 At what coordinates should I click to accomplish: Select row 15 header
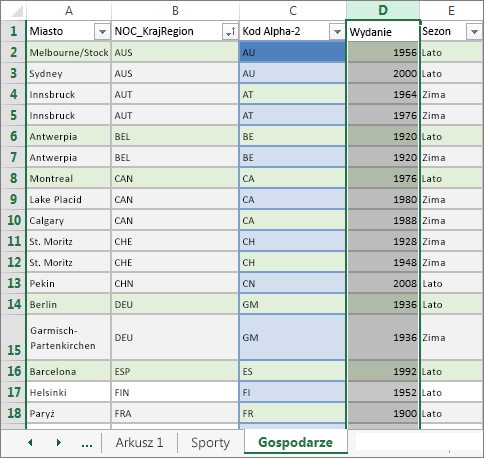click(x=13, y=337)
